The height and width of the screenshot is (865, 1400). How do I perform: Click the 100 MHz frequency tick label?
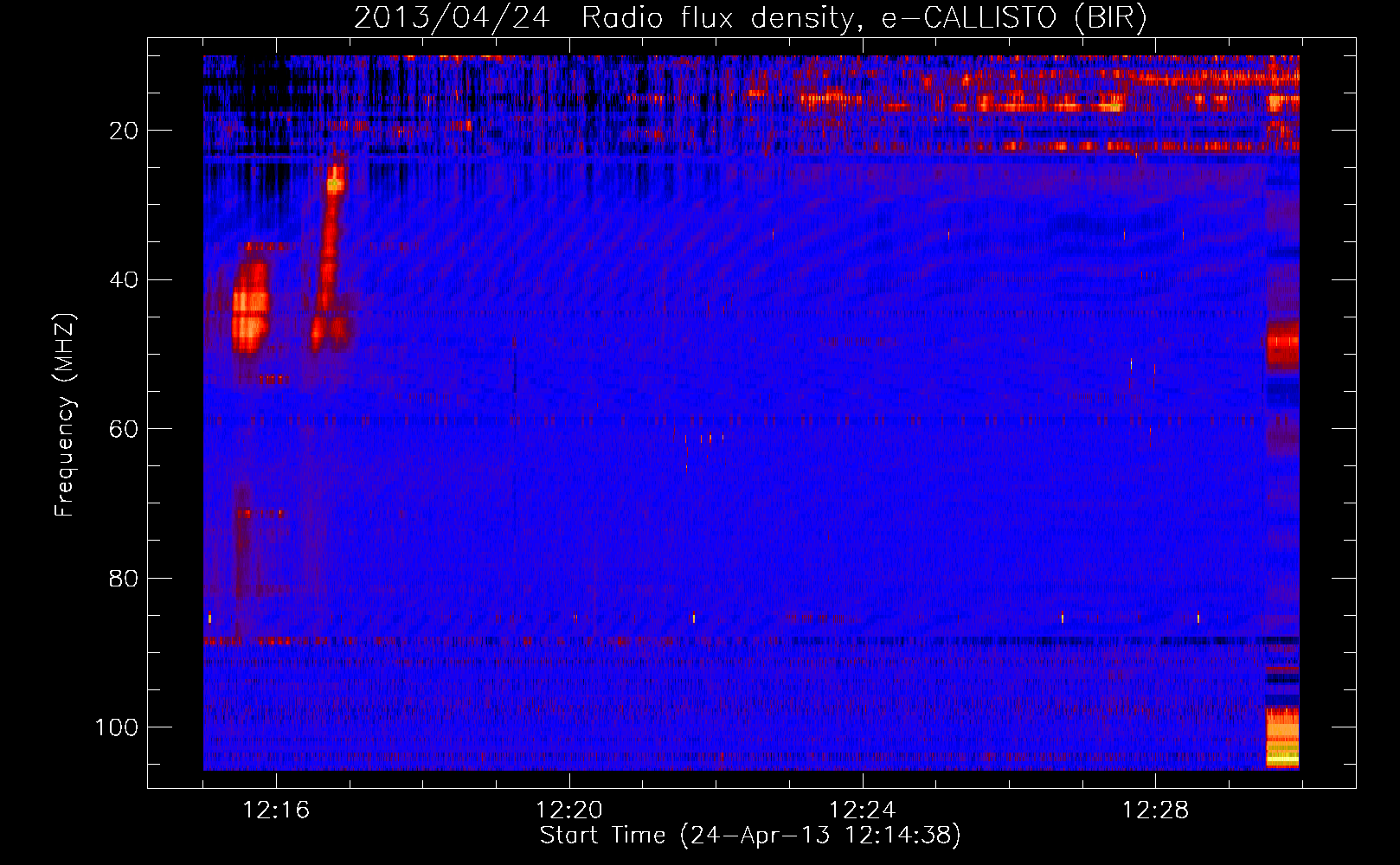coord(117,727)
